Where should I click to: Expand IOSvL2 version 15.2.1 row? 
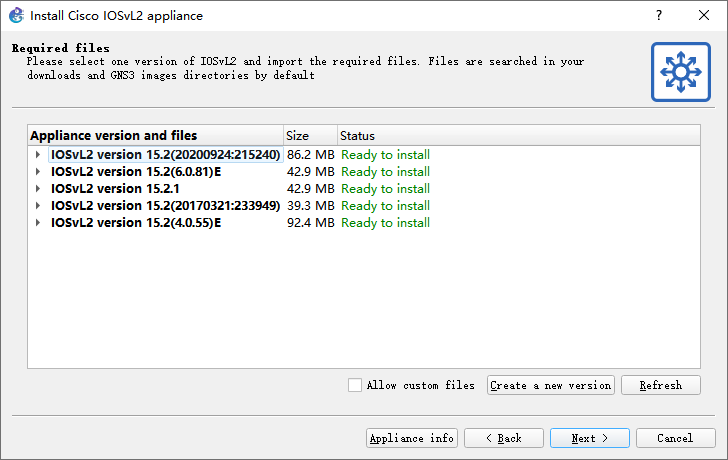(x=38, y=188)
